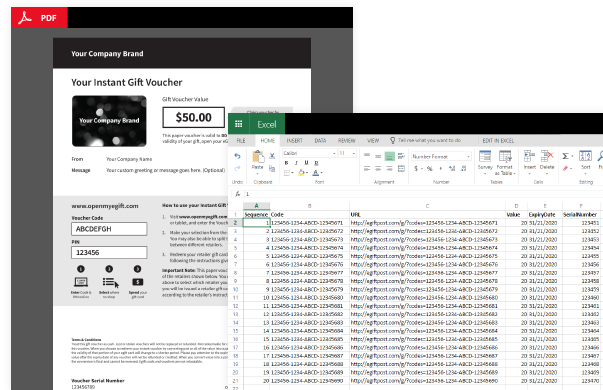
Task: Select the highlighted Bottom Align icon
Action: [390, 156]
